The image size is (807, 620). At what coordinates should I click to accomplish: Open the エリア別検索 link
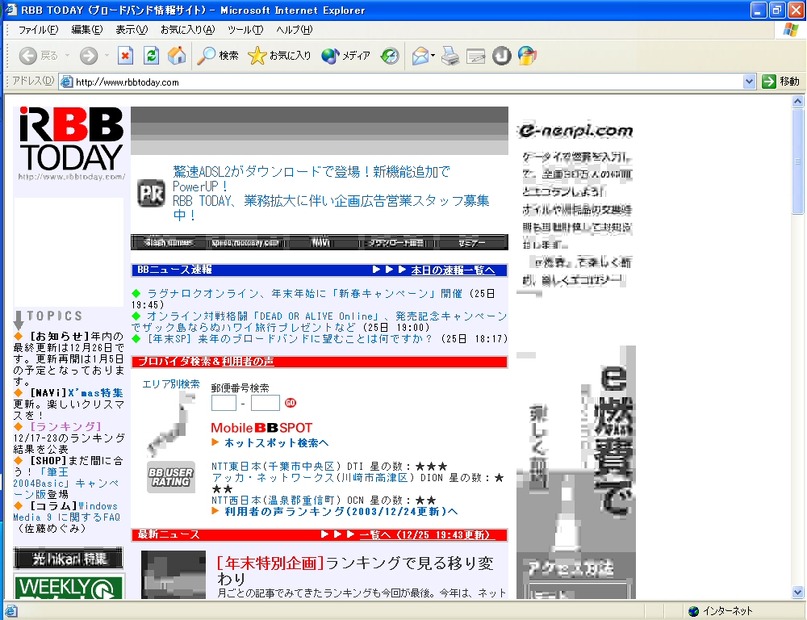click(x=171, y=384)
